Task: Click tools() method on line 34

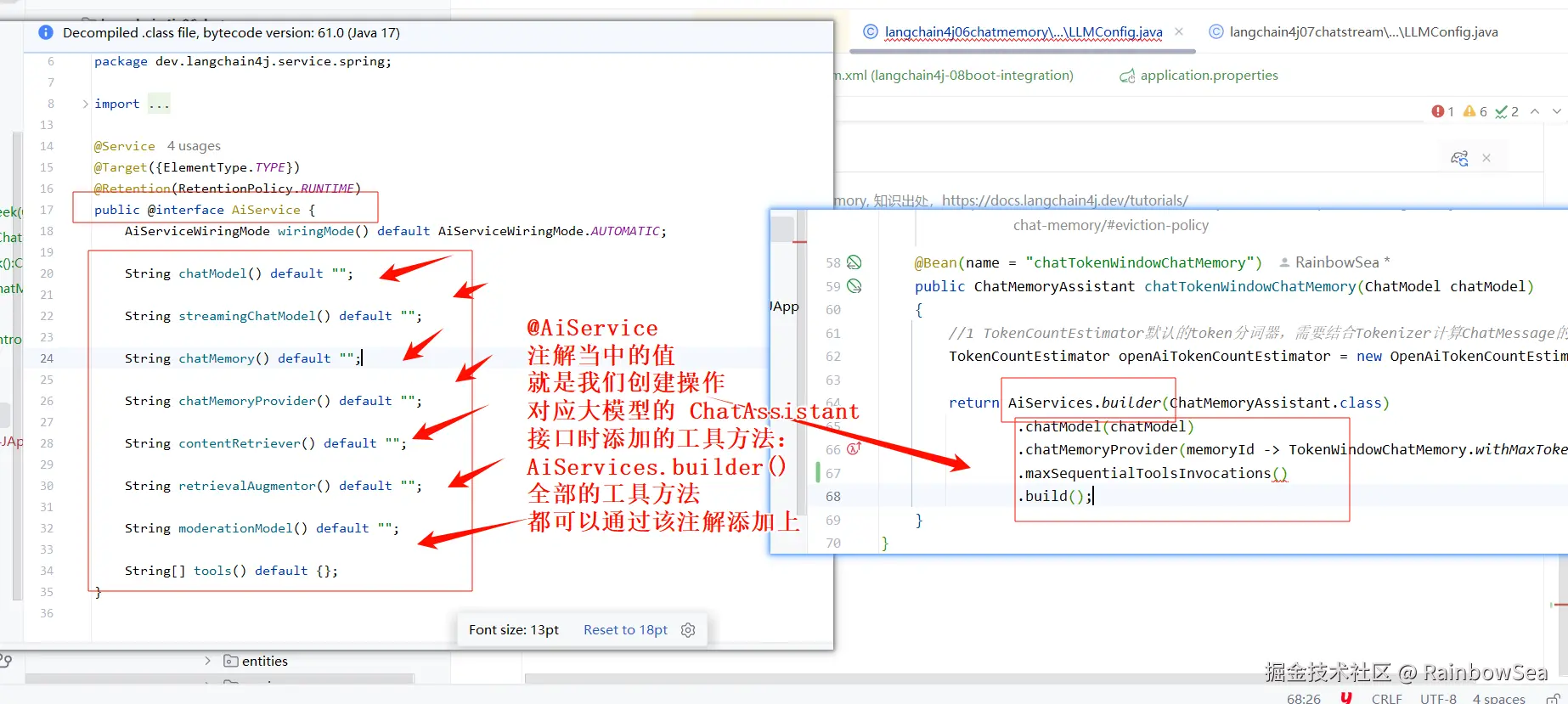Action: point(220,571)
